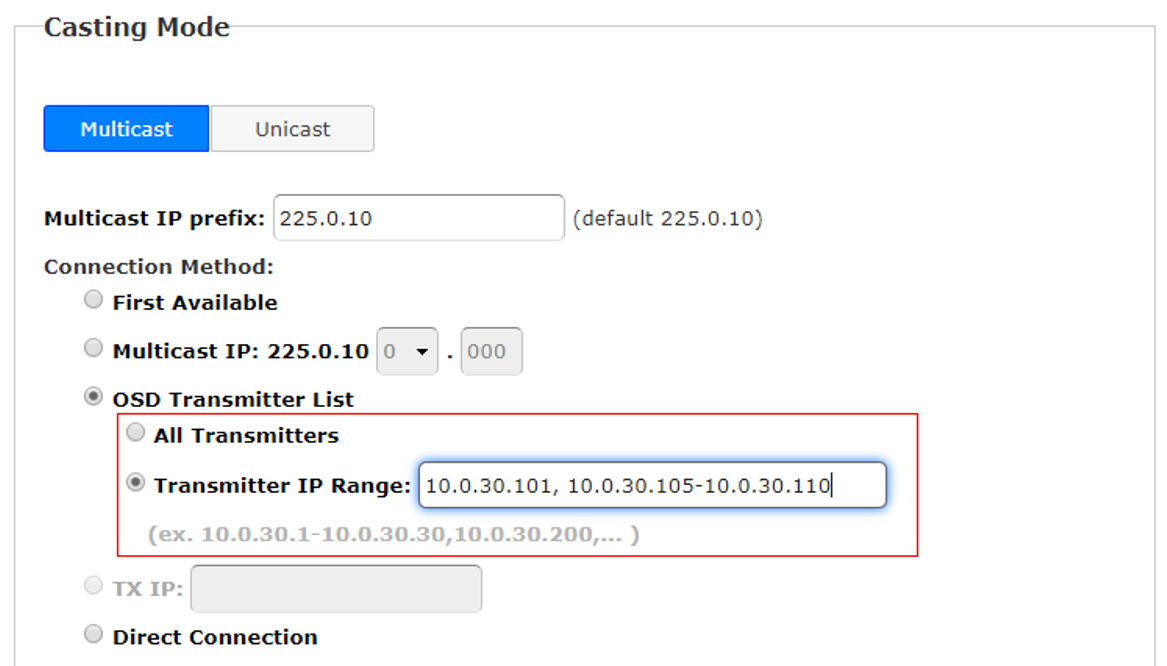Select the OSD Transmitter List radio button
Viewport: 1167px width, 666px height.
pyautogui.click(x=93, y=398)
